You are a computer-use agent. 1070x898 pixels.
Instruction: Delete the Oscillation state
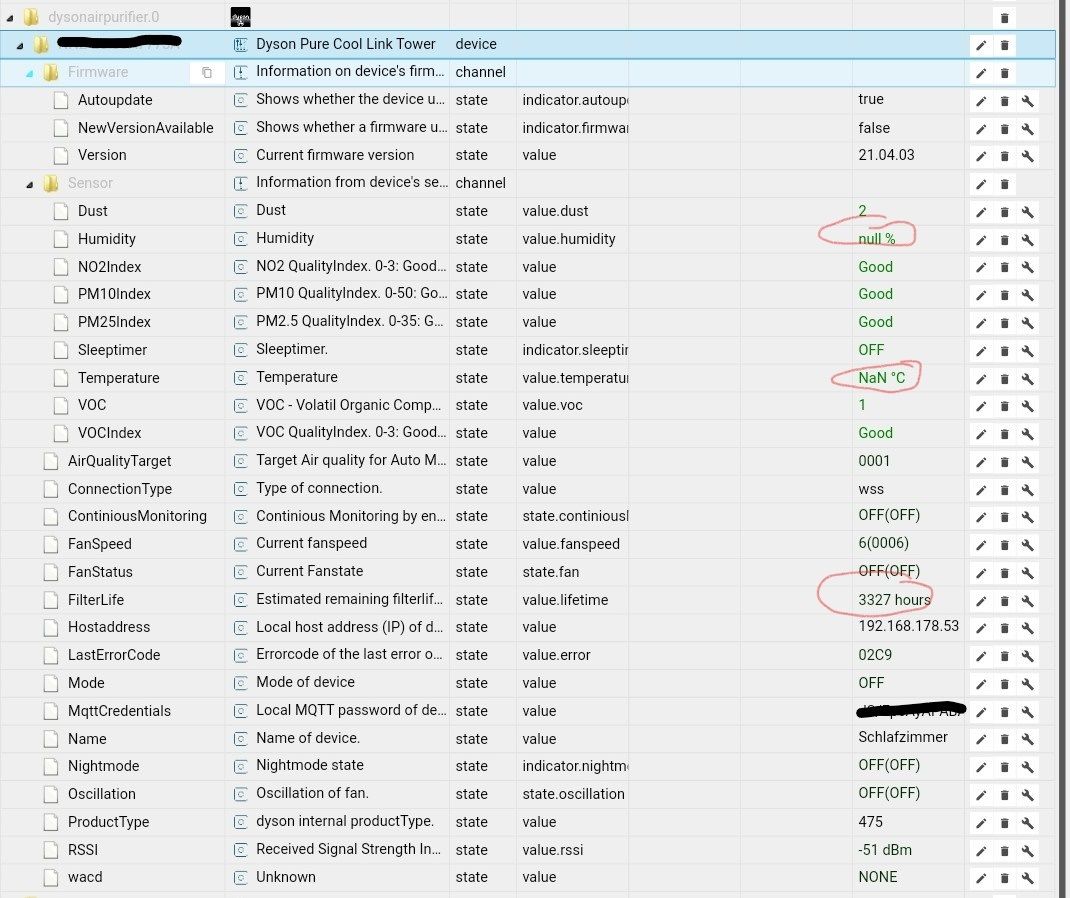pyautogui.click(x=1004, y=796)
